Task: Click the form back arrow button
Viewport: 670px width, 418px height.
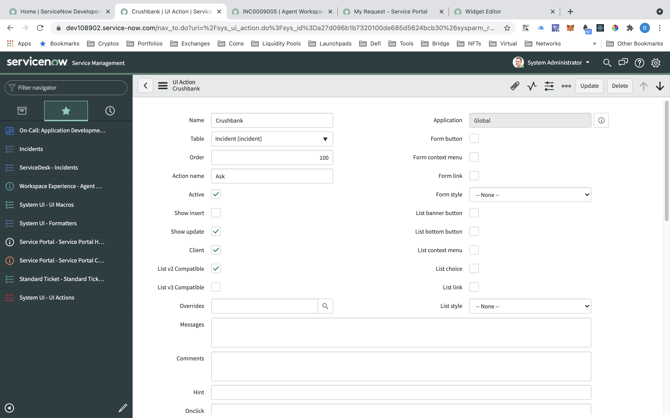Action: 145,86
